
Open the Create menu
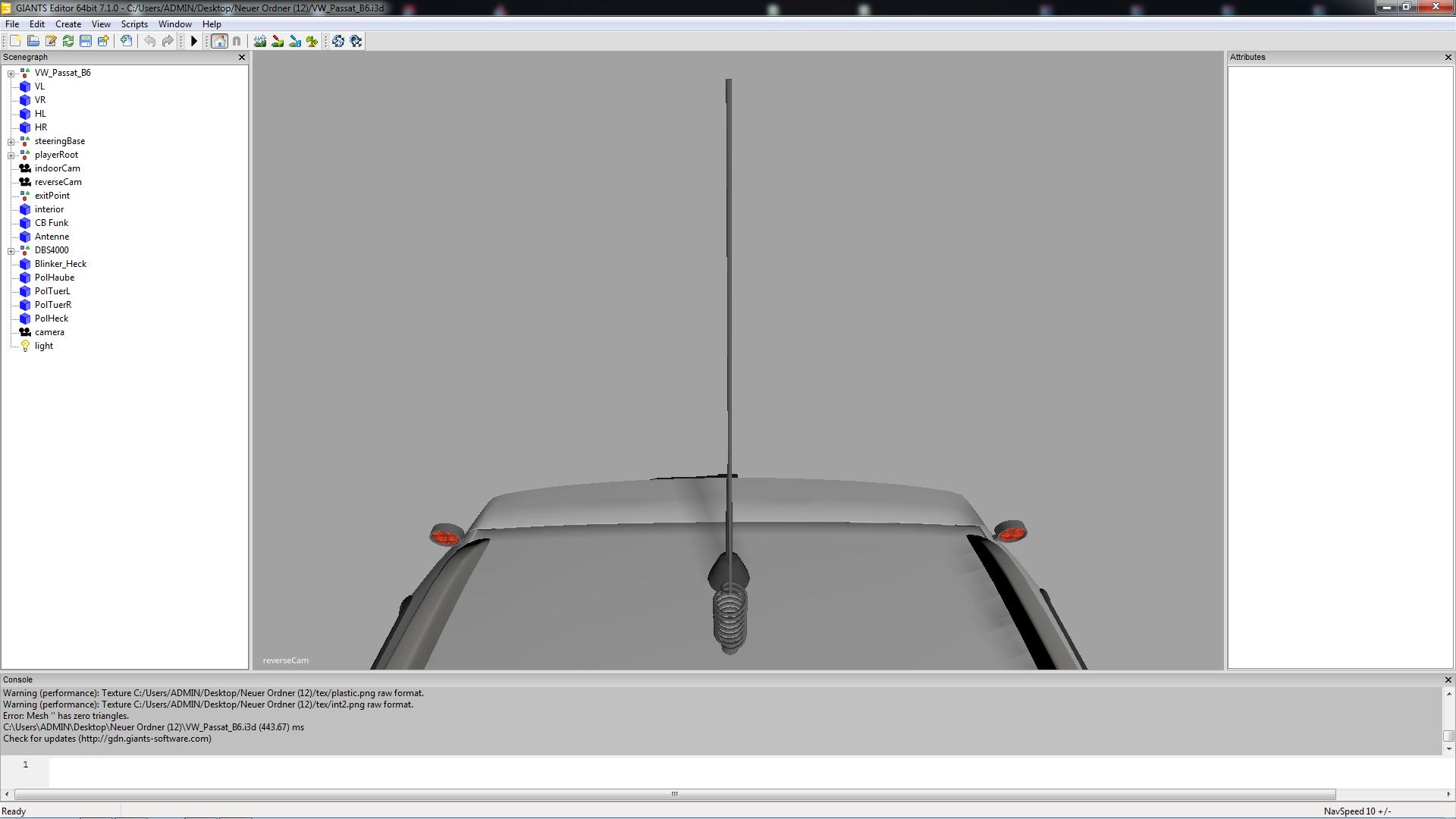[68, 24]
